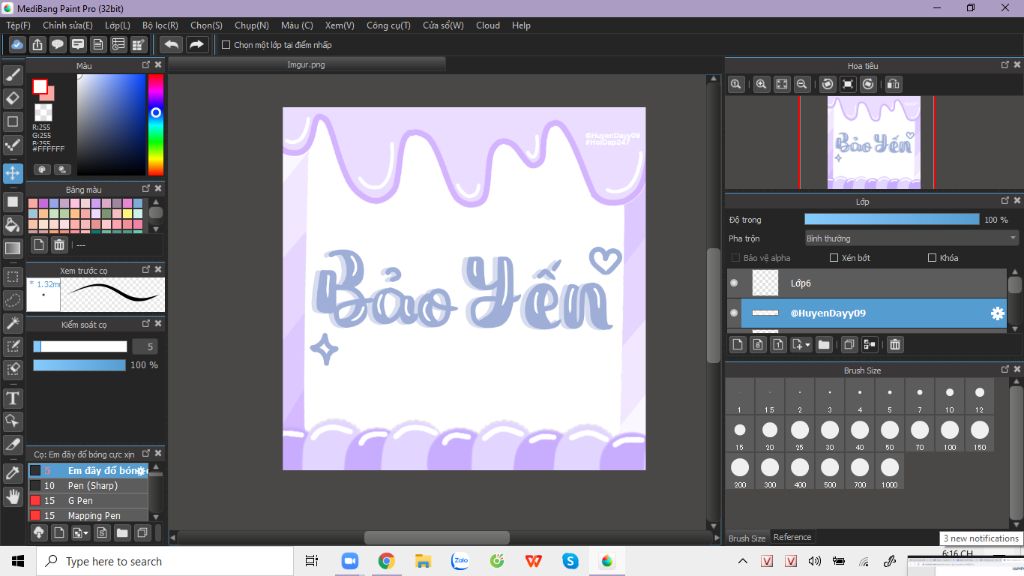This screenshot has width=1024, height=576.
Task: Delete layer with trash icon in Lớp panel
Action: pos(895,345)
